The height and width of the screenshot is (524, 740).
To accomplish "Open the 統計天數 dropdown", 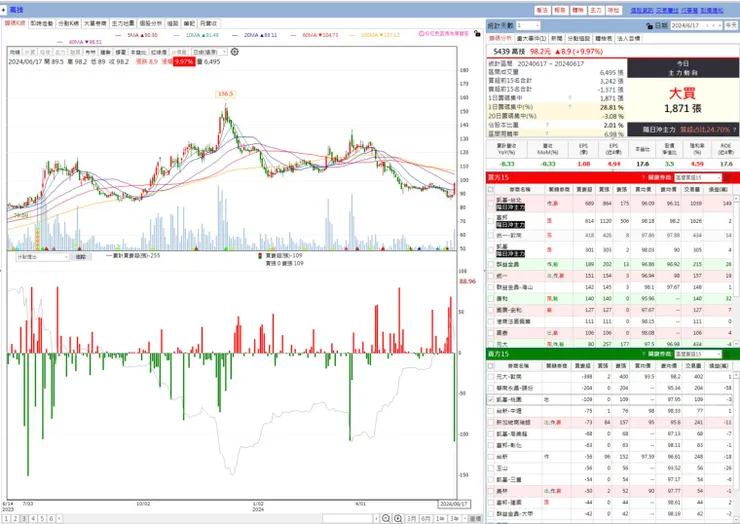I will point(528,25).
